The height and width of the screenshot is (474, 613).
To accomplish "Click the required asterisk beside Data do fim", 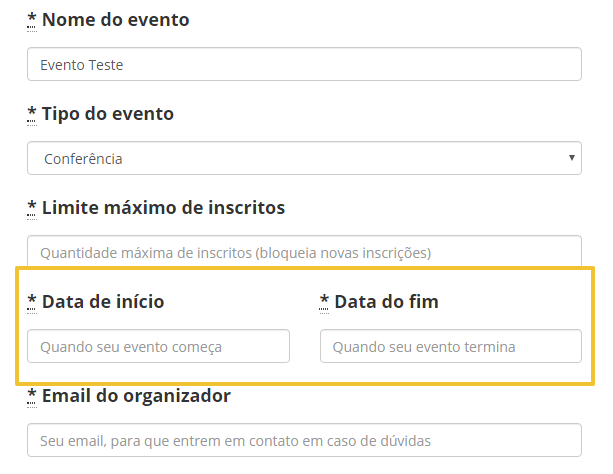I will point(325,301).
